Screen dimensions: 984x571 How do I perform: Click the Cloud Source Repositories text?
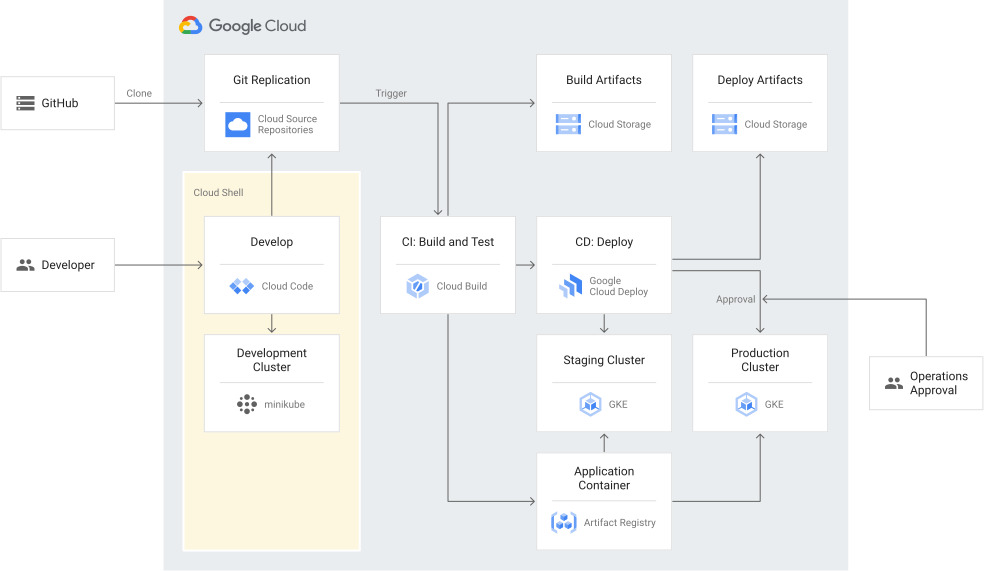pyautogui.click(x=287, y=124)
